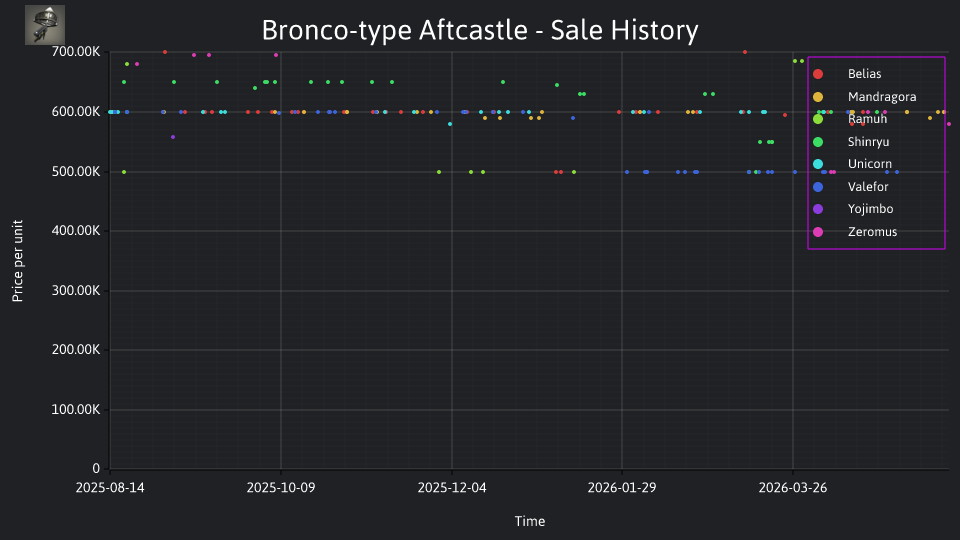Viewport: 960px width, 540px height.
Task: Click the Shinryu green legend dot
Action: point(818,142)
